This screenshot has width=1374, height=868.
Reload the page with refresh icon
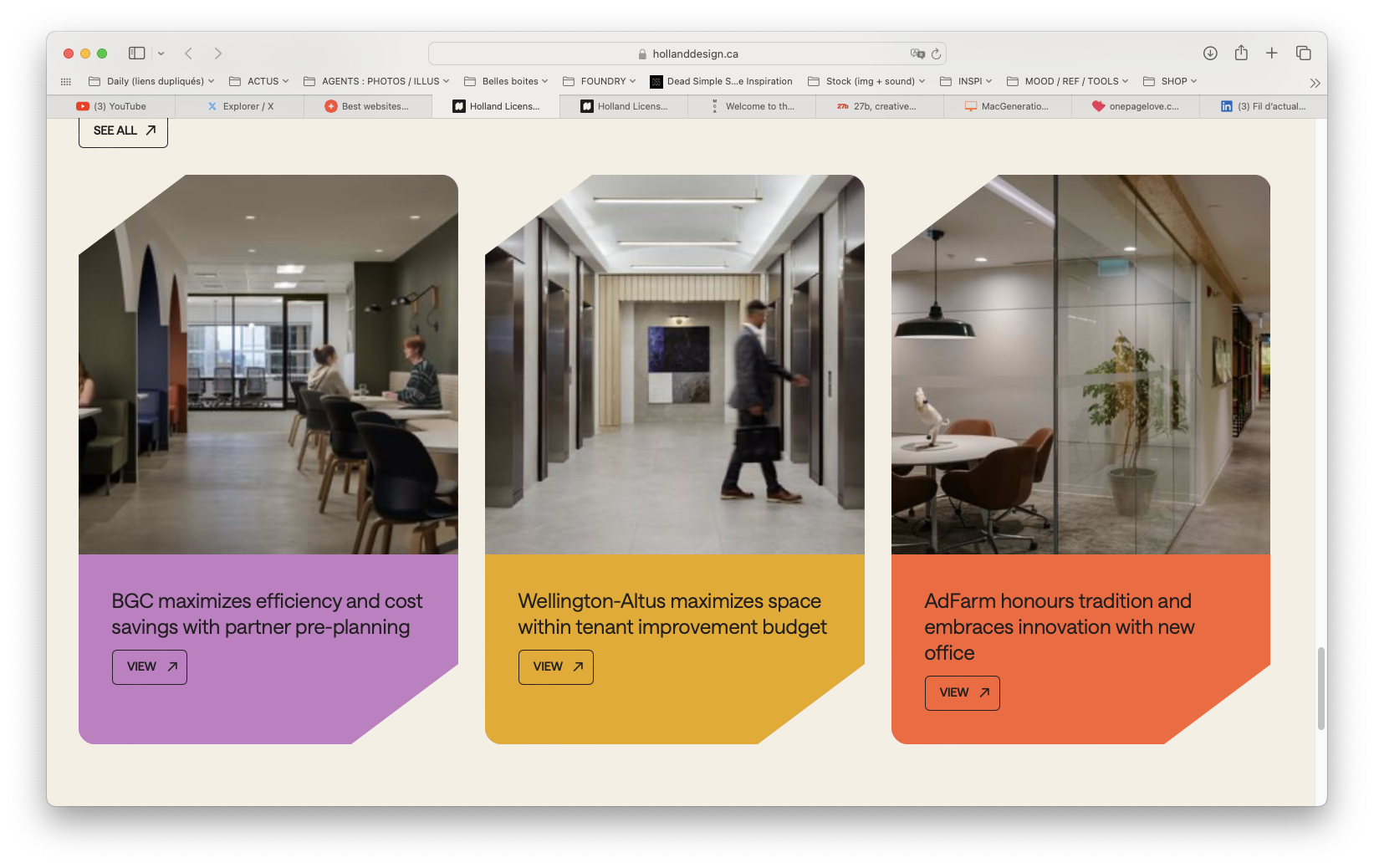[x=936, y=54]
